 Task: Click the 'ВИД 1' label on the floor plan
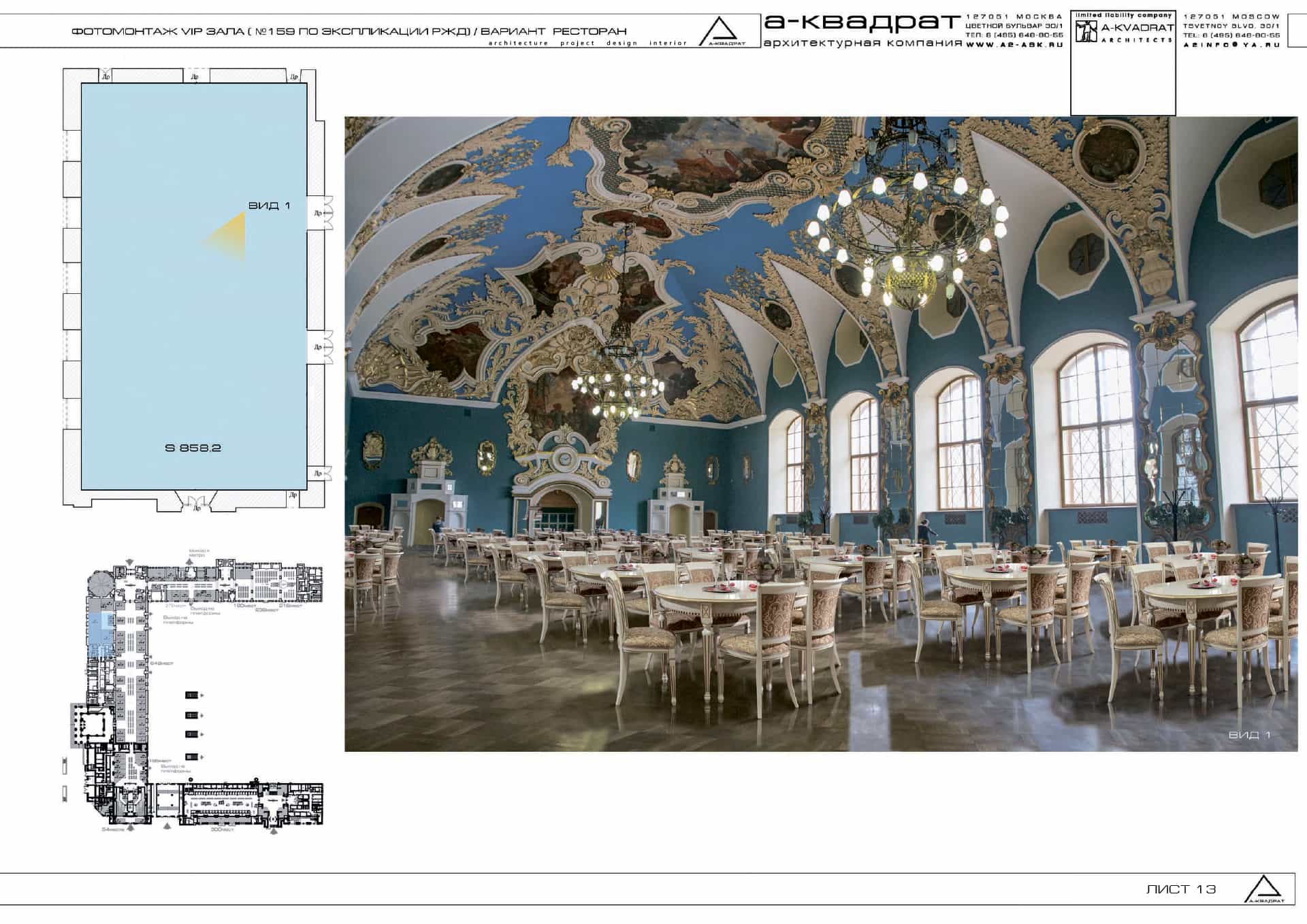[x=269, y=205]
